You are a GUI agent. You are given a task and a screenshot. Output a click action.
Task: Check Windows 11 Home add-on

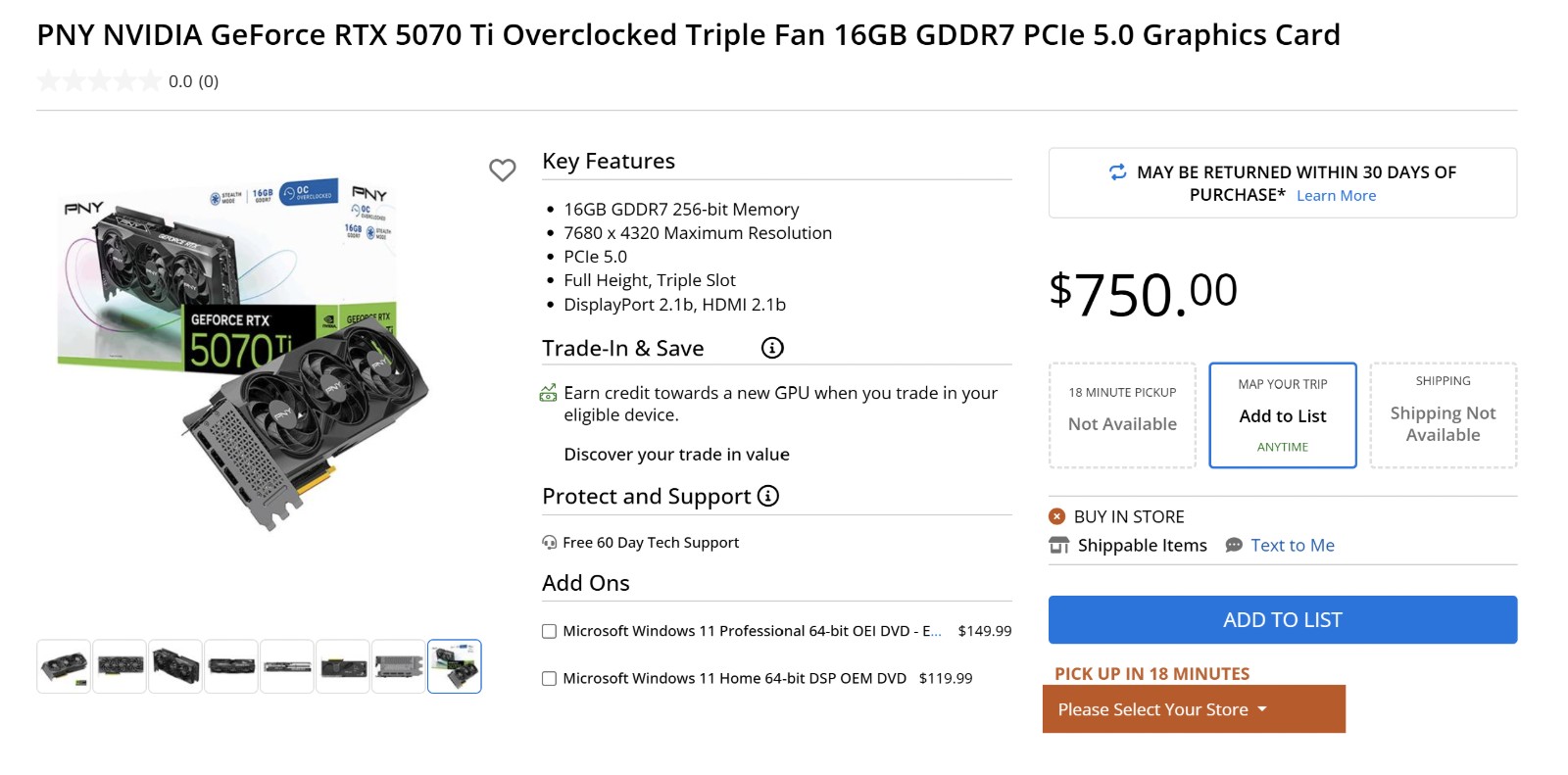point(549,679)
